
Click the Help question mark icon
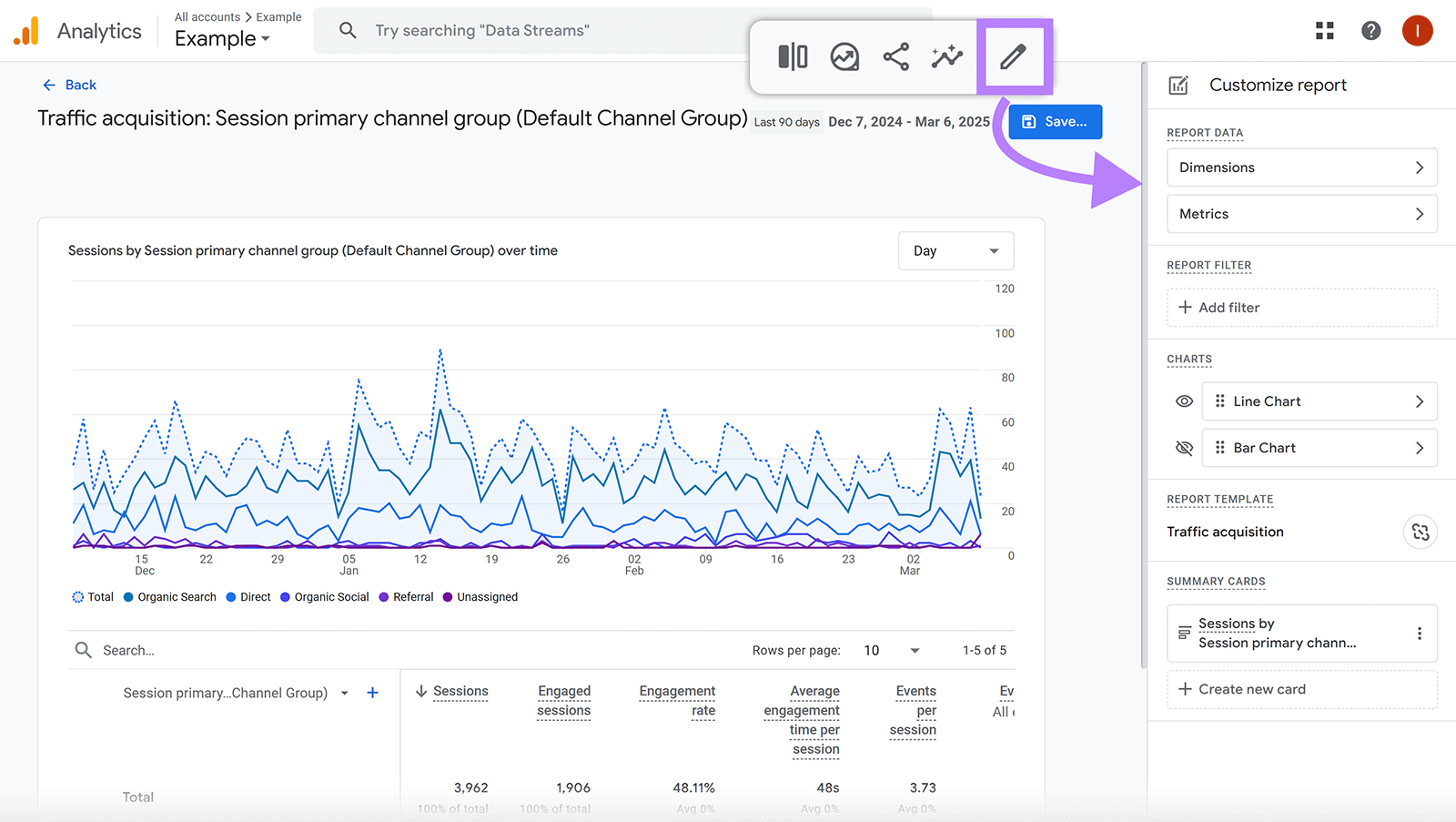tap(1370, 31)
